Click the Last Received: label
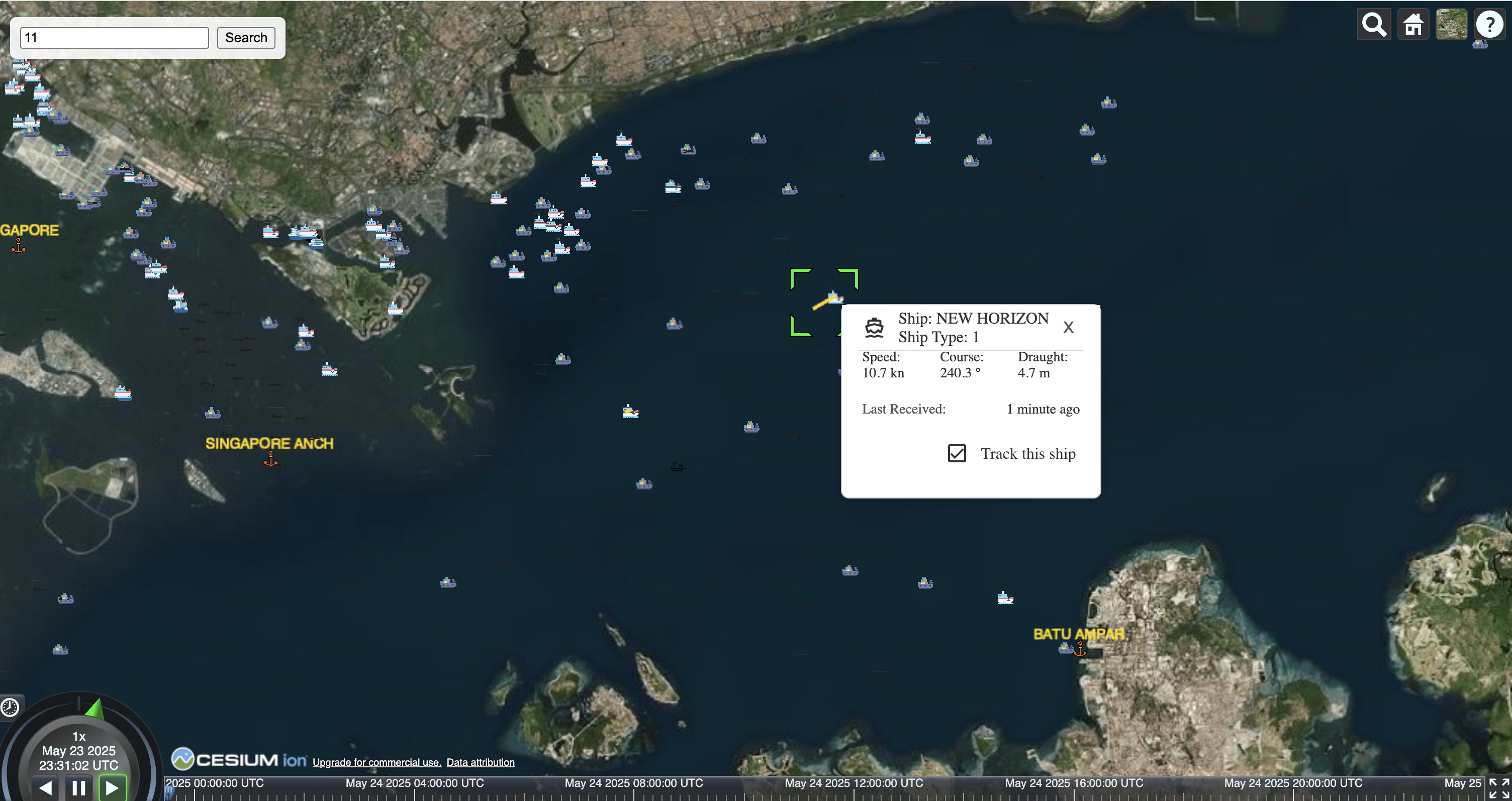 coord(903,409)
